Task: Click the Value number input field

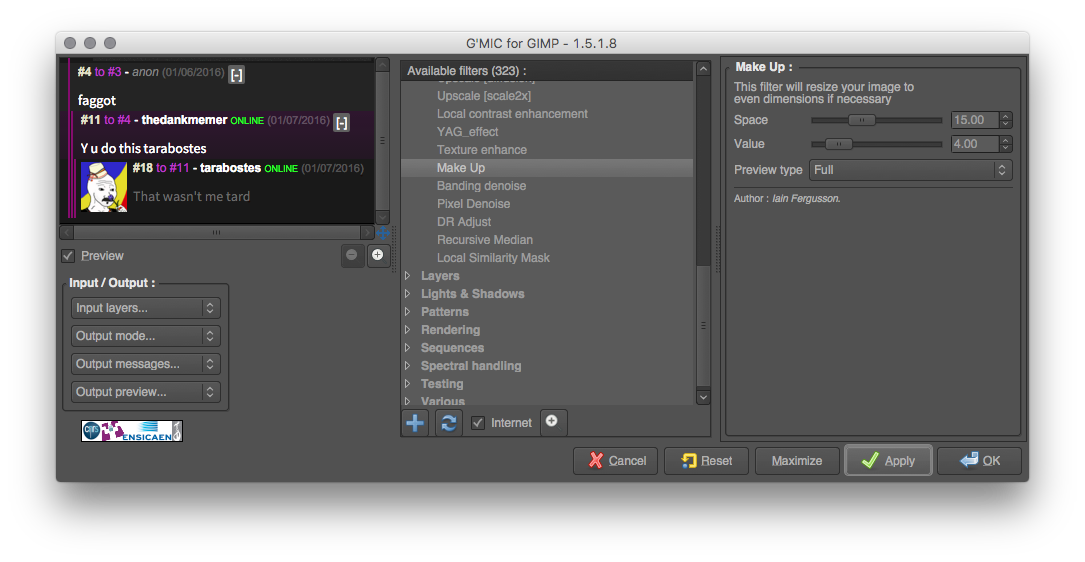Action: point(973,144)
